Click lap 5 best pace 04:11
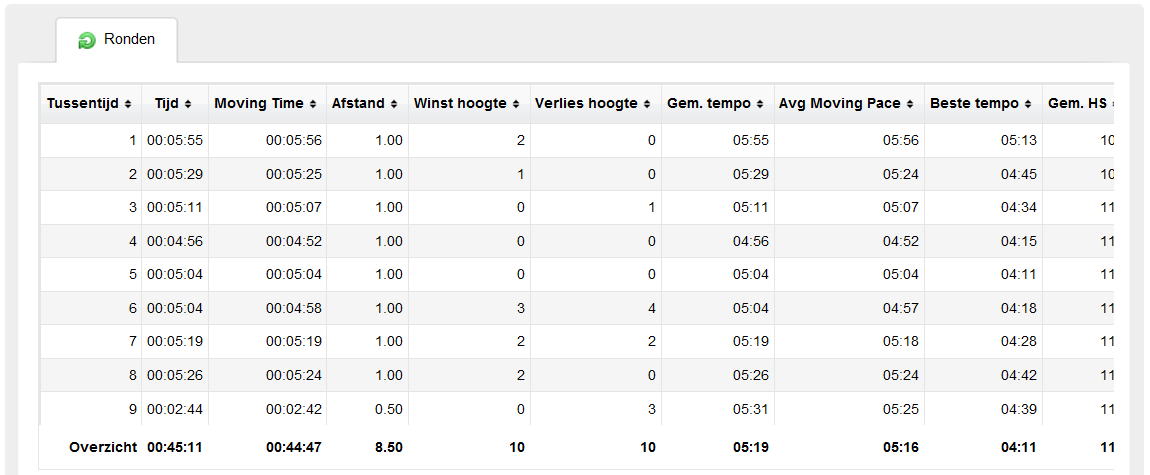This screenshot has width=1150, height=475. point(1019,275)
